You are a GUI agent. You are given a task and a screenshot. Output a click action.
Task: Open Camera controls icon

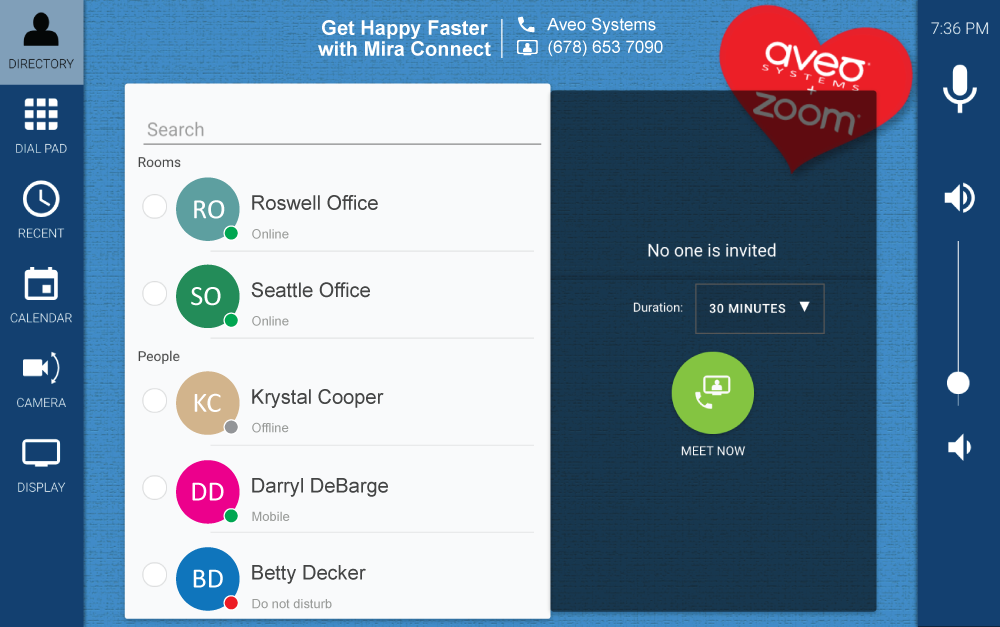tap(41, 369)
